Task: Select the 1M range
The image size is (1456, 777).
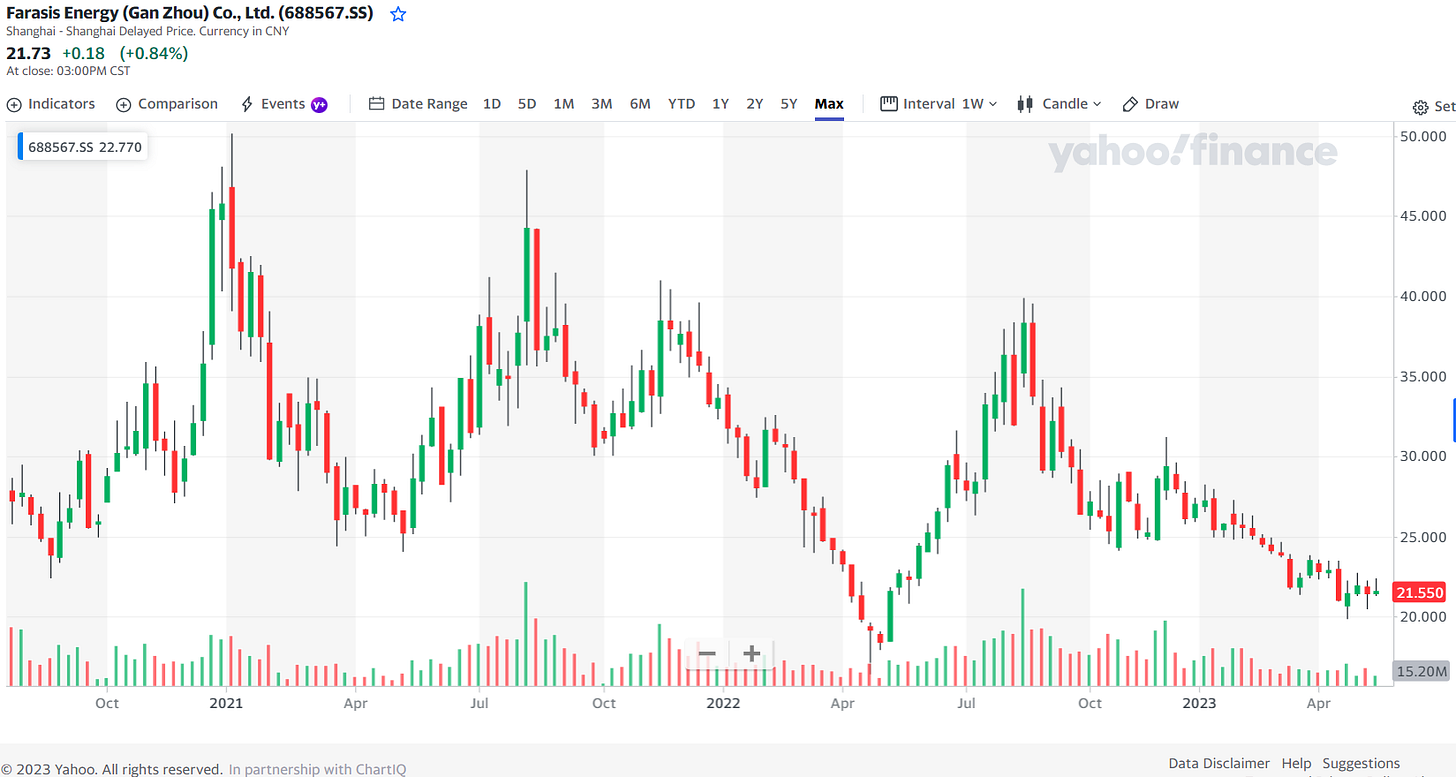Action: (564, 104)
